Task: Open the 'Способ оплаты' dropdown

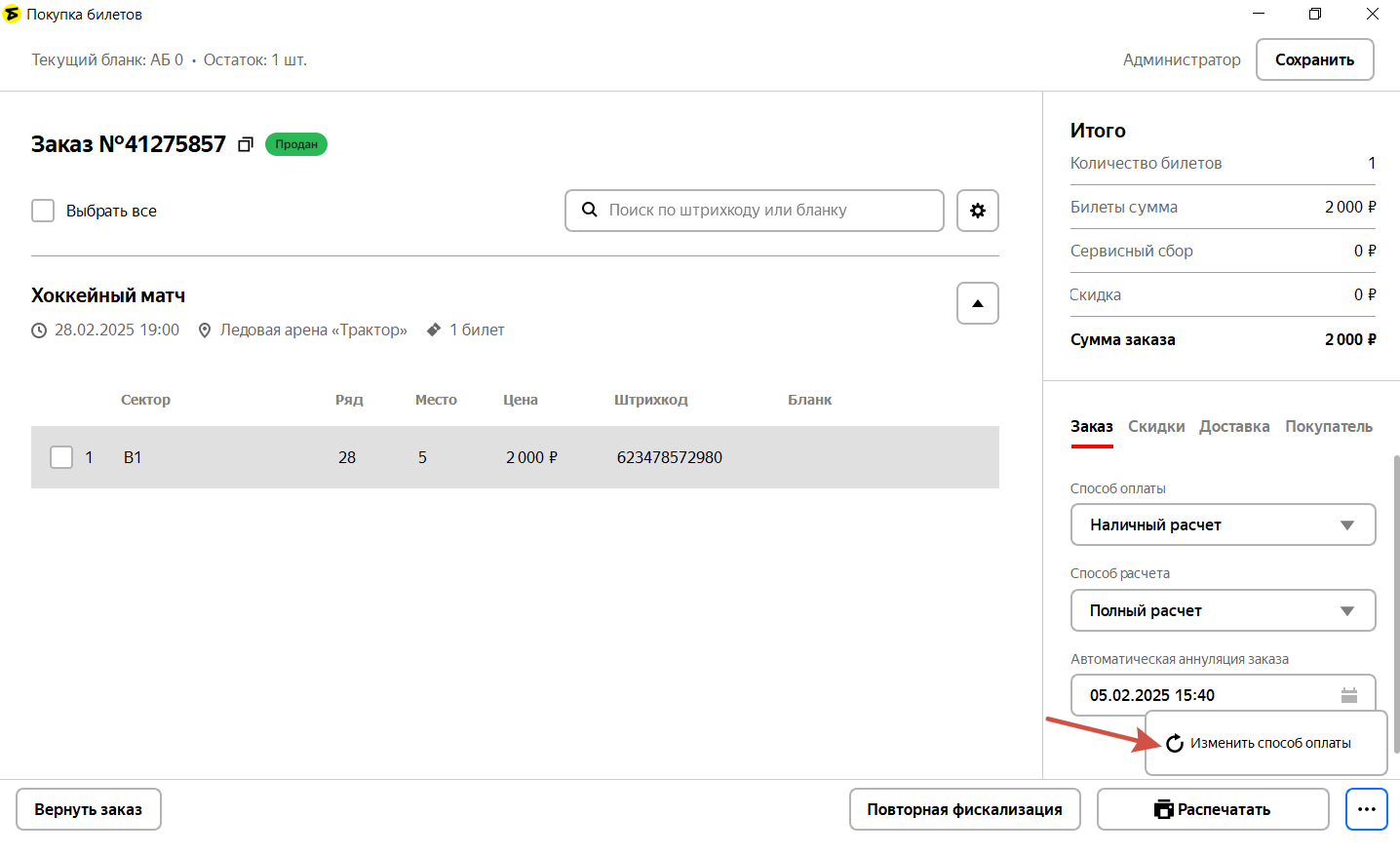Action: [x=1223, y=525]
